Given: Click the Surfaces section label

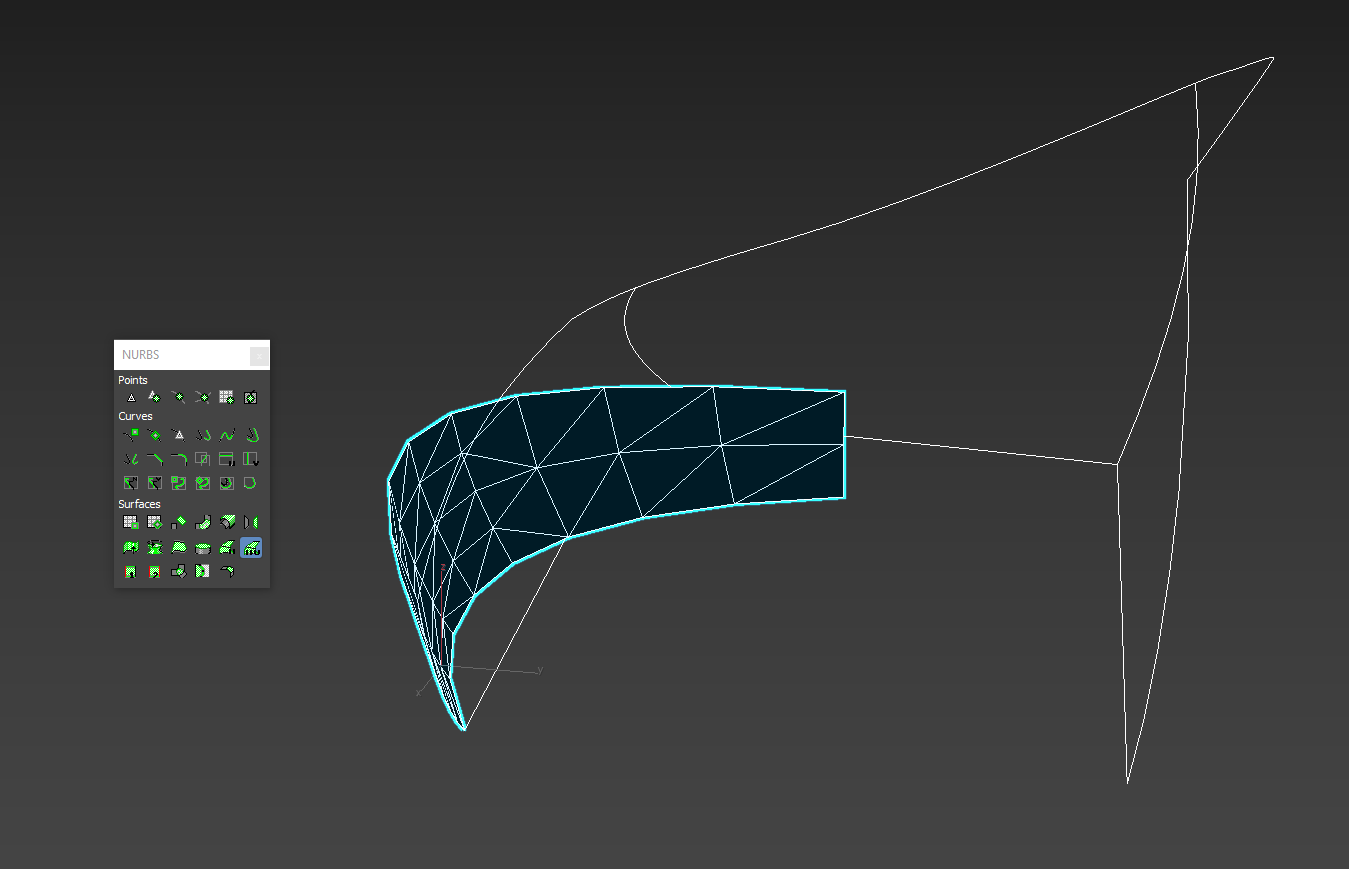Looking at the screenshot, I should [x=139, y=504].
